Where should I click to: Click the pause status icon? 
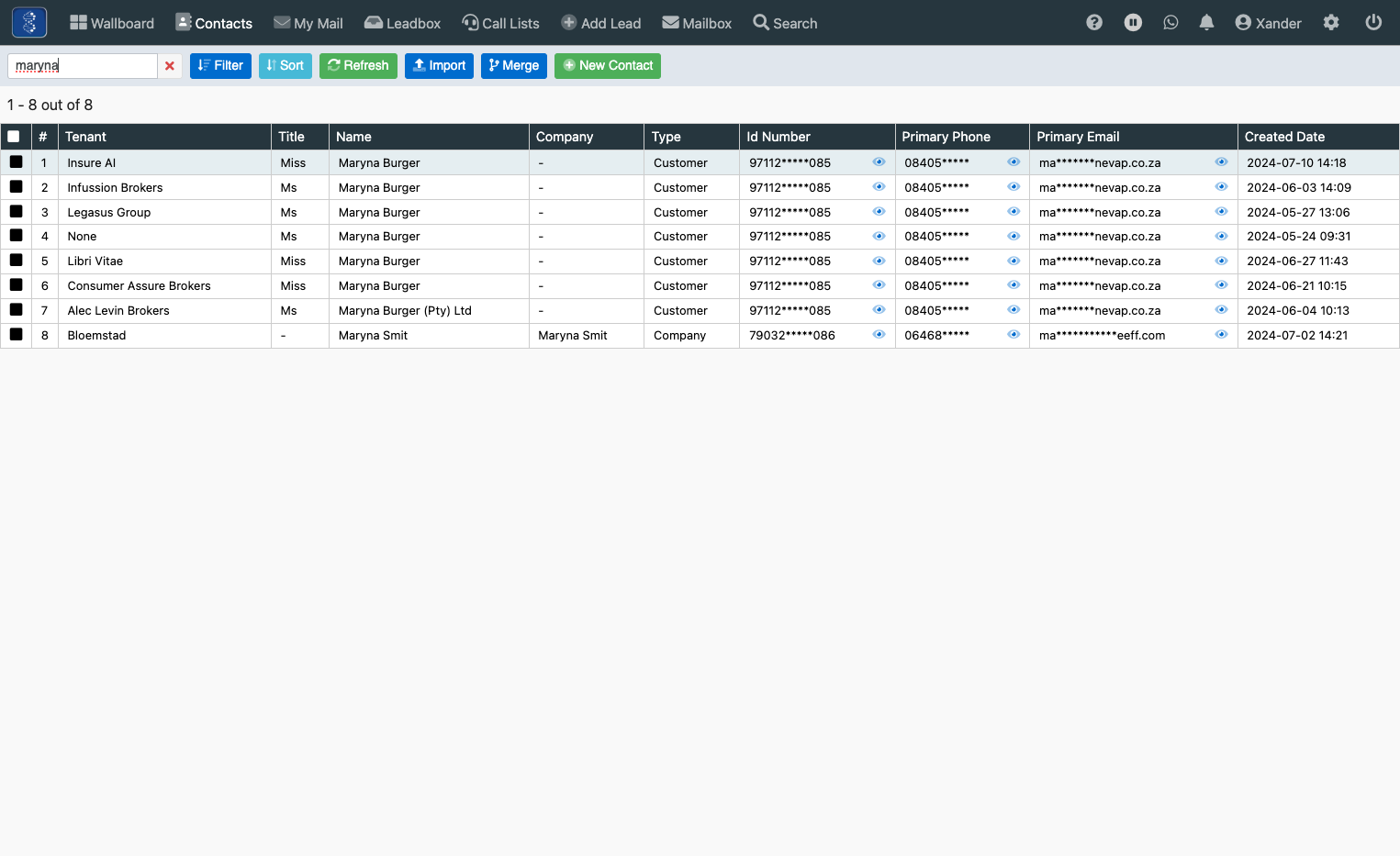point(1133,23)
